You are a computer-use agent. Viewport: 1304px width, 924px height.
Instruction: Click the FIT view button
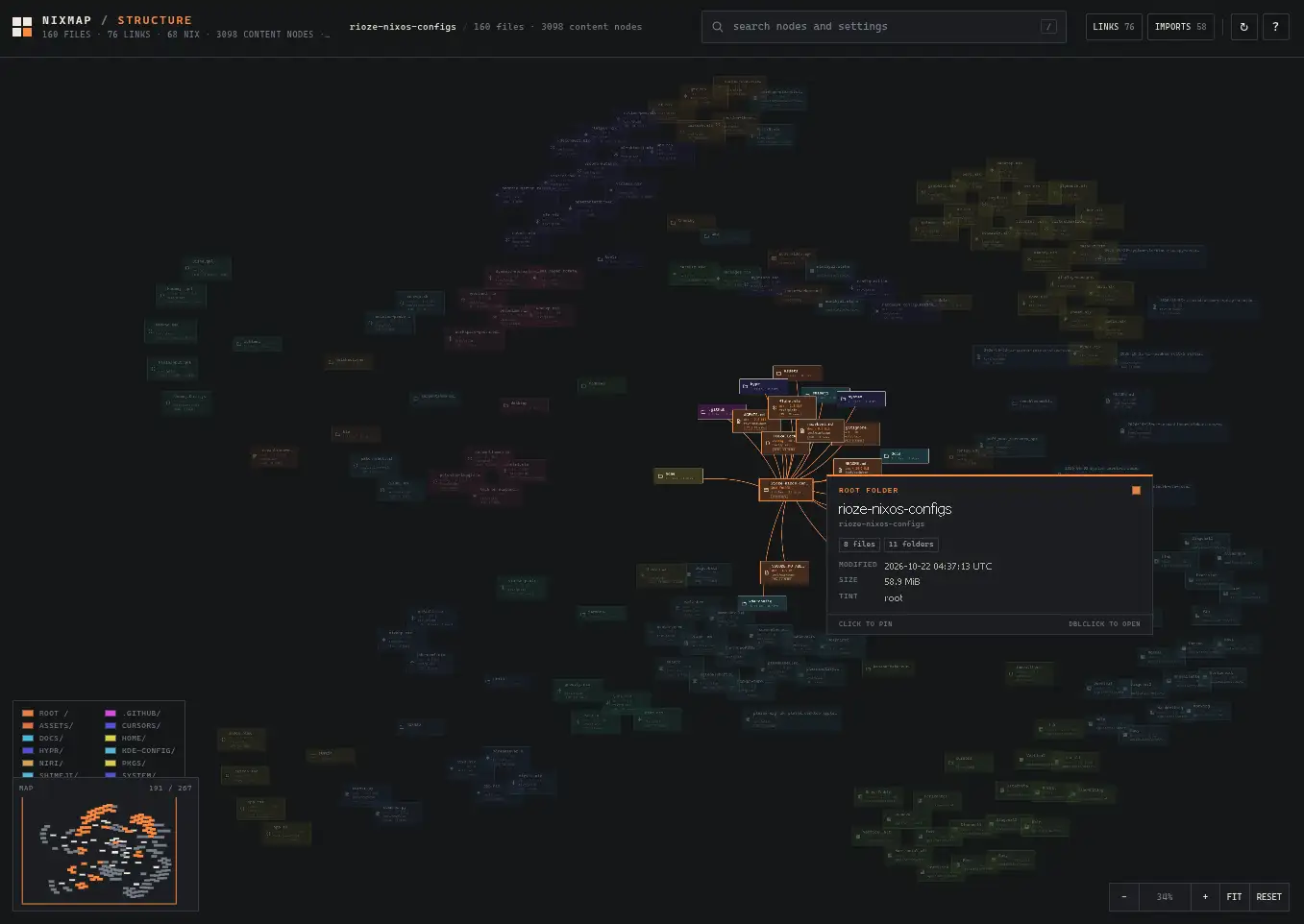pyautogui.click(x=1234, y=896)
